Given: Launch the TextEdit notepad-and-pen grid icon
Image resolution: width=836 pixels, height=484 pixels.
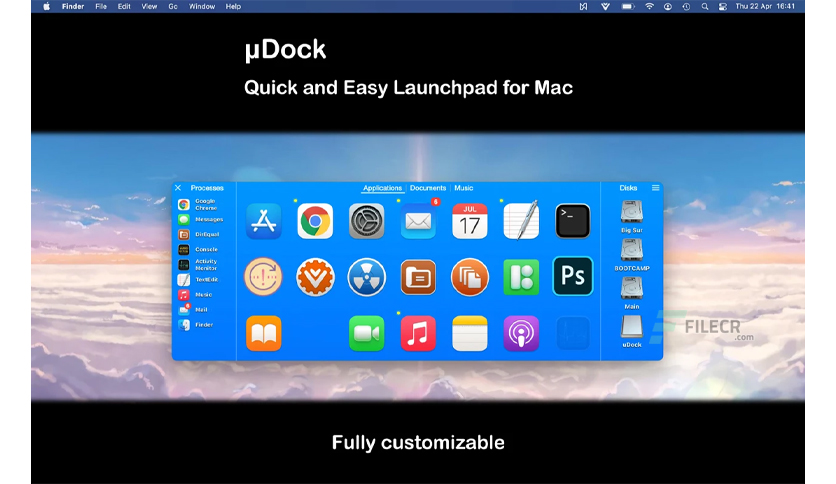Looking at the screenshot, I should pos(521,220).
